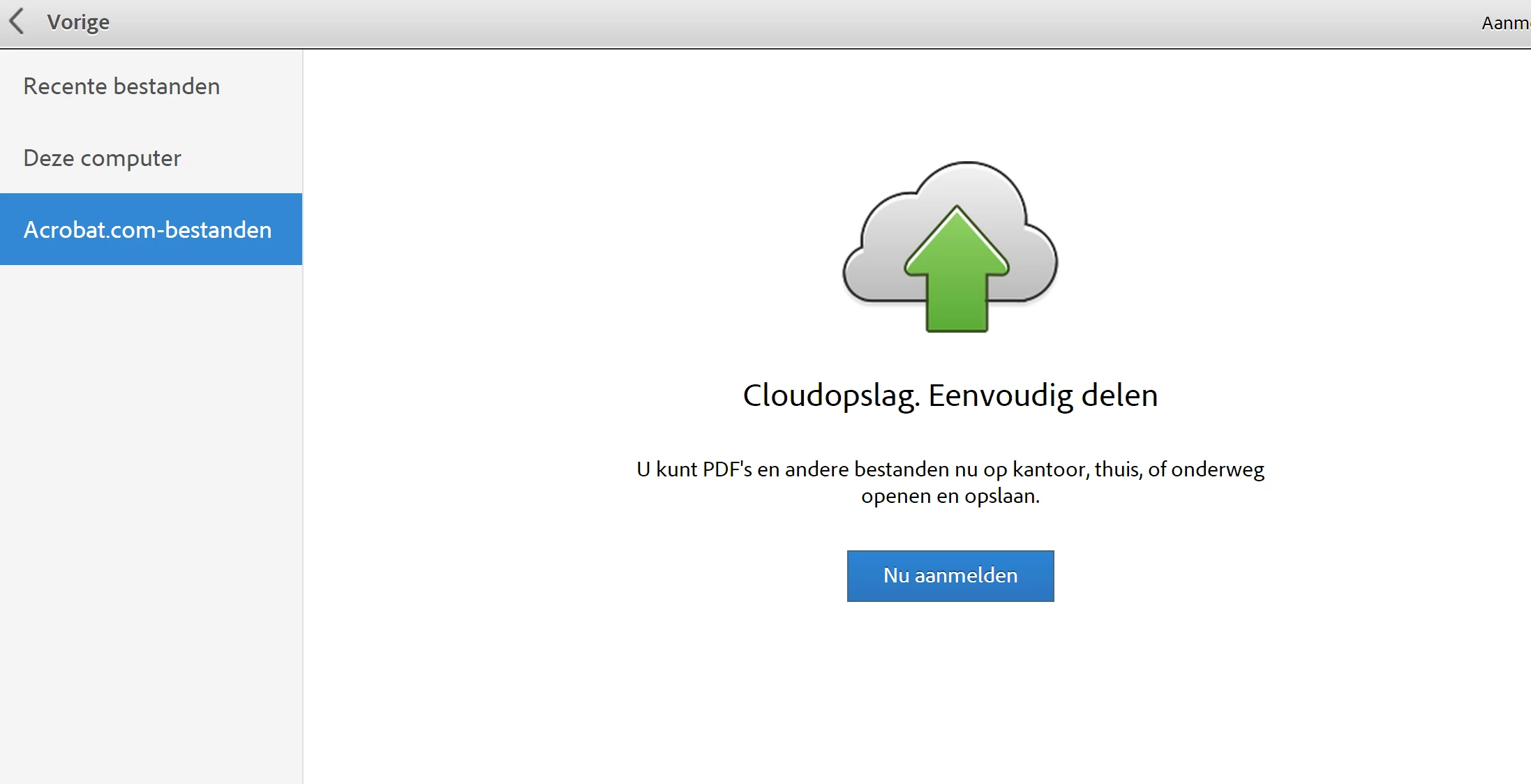Click the Cloudopslag. Eenvoudig delen heading
The width and height of the screenshot is (1531, 784).
(x=950, y=395)
